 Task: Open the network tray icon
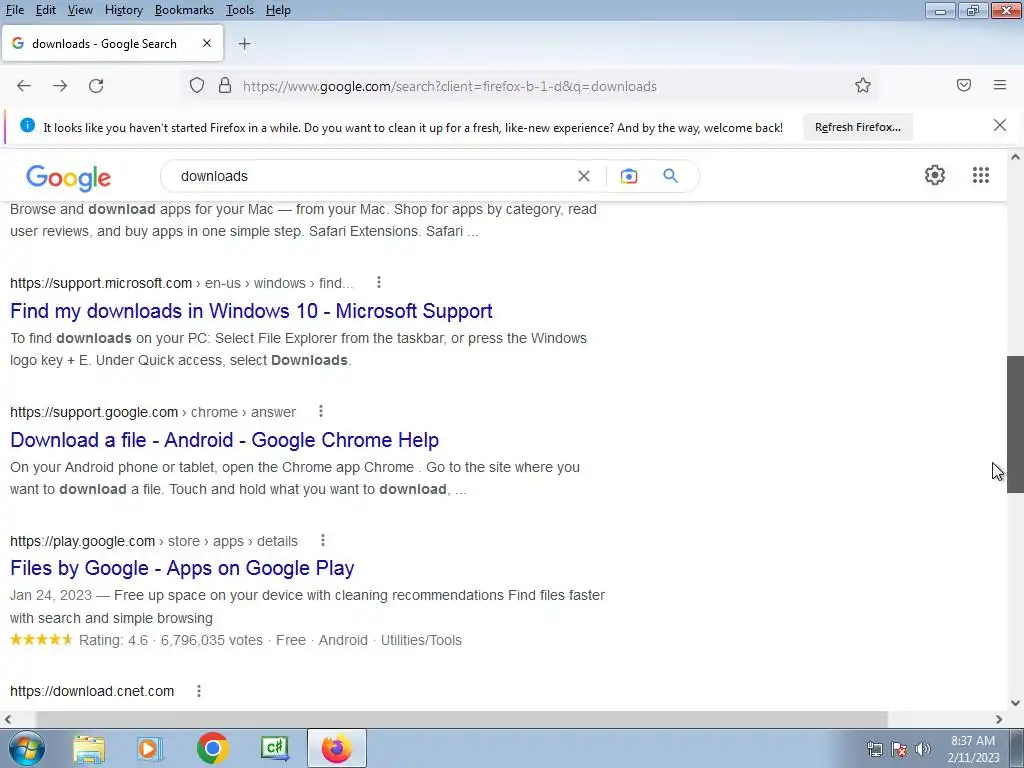(874, 749)
